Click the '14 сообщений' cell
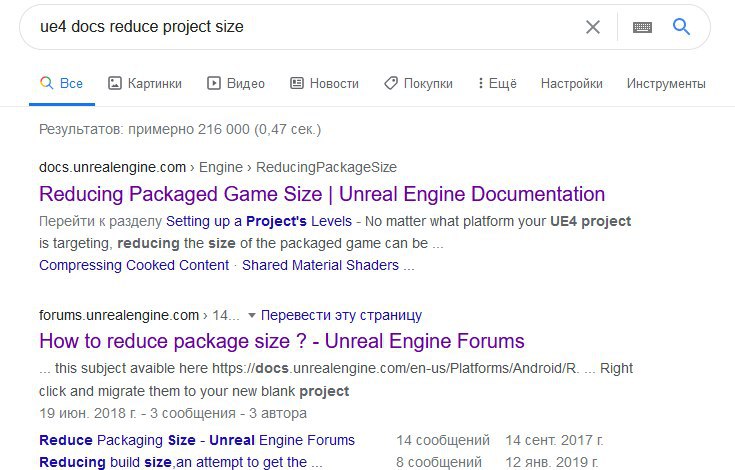 coord(443,440)
